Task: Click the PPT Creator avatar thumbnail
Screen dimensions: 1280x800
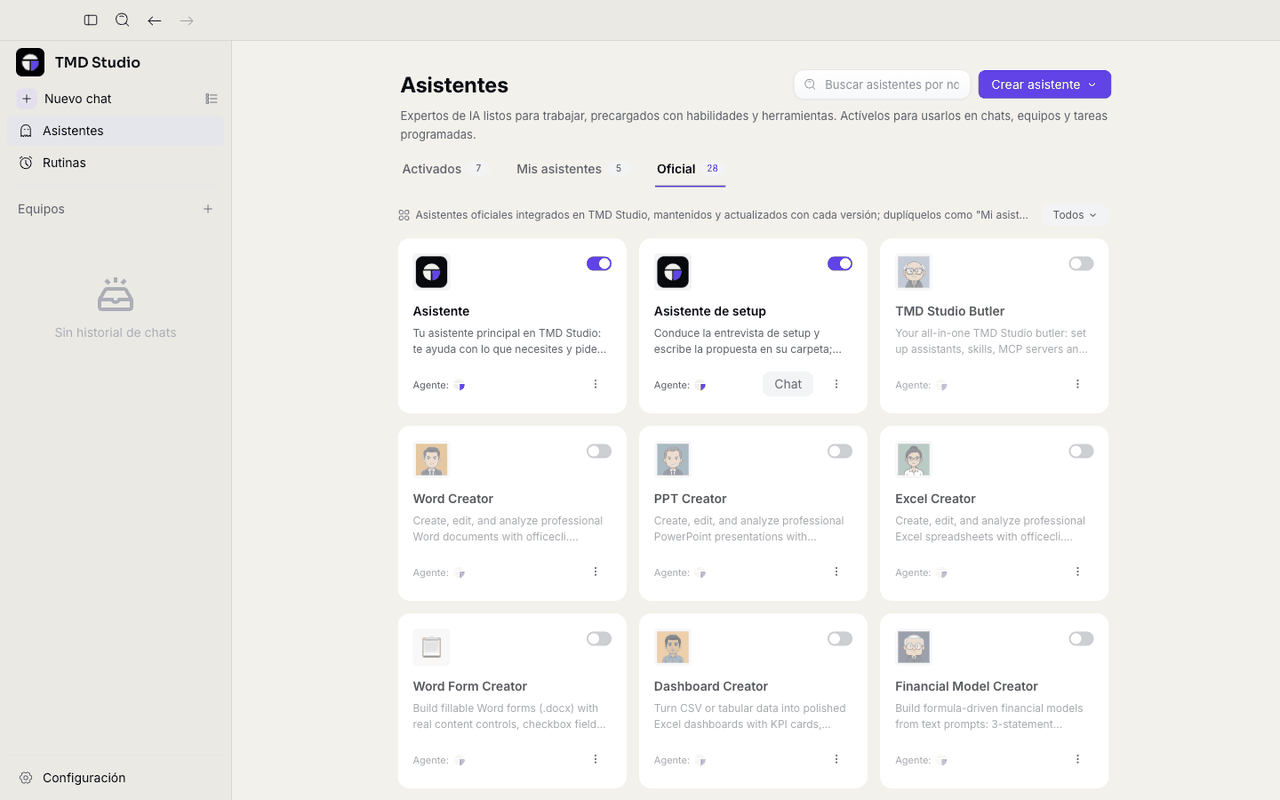Action: click(672, 459)
